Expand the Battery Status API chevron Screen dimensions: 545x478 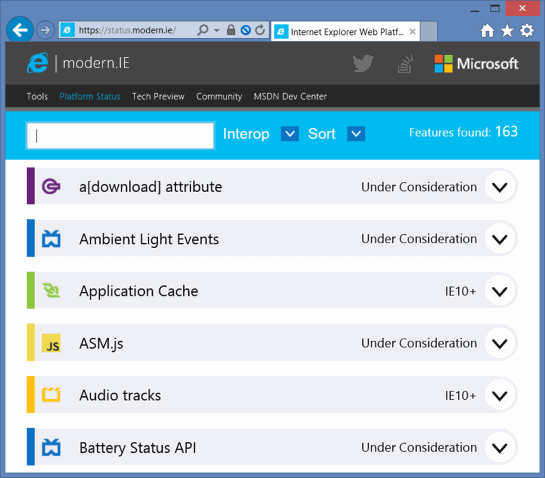tap(499, 448)
